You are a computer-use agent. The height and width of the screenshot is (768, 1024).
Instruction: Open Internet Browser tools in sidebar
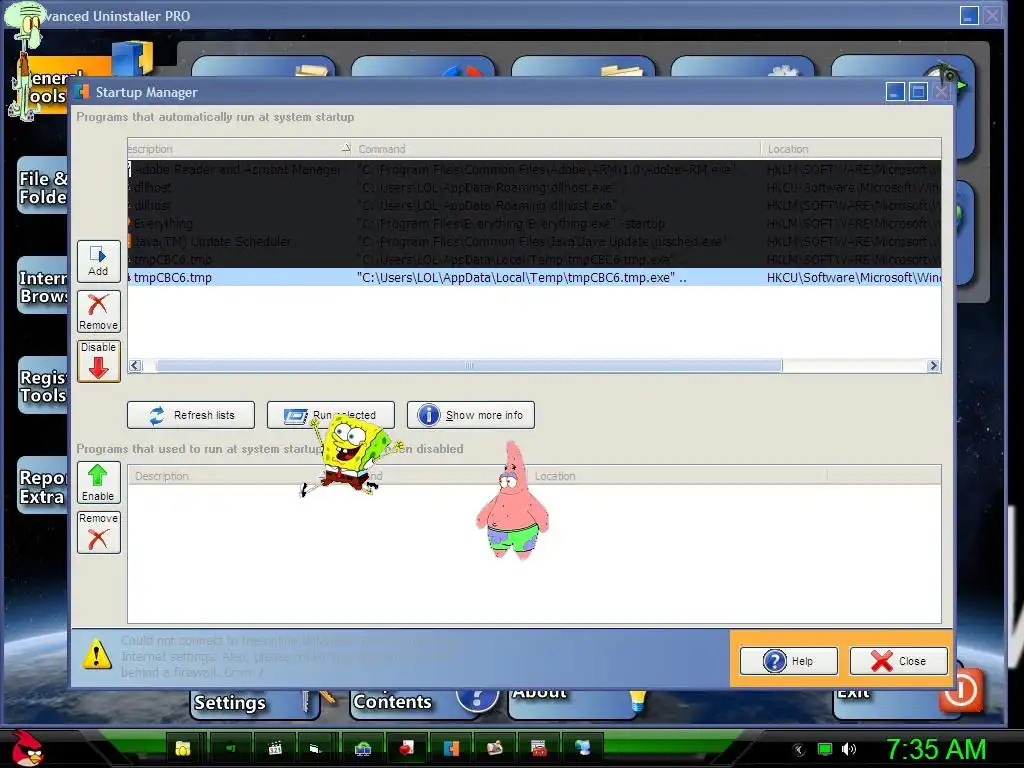(x=42, y=287)
